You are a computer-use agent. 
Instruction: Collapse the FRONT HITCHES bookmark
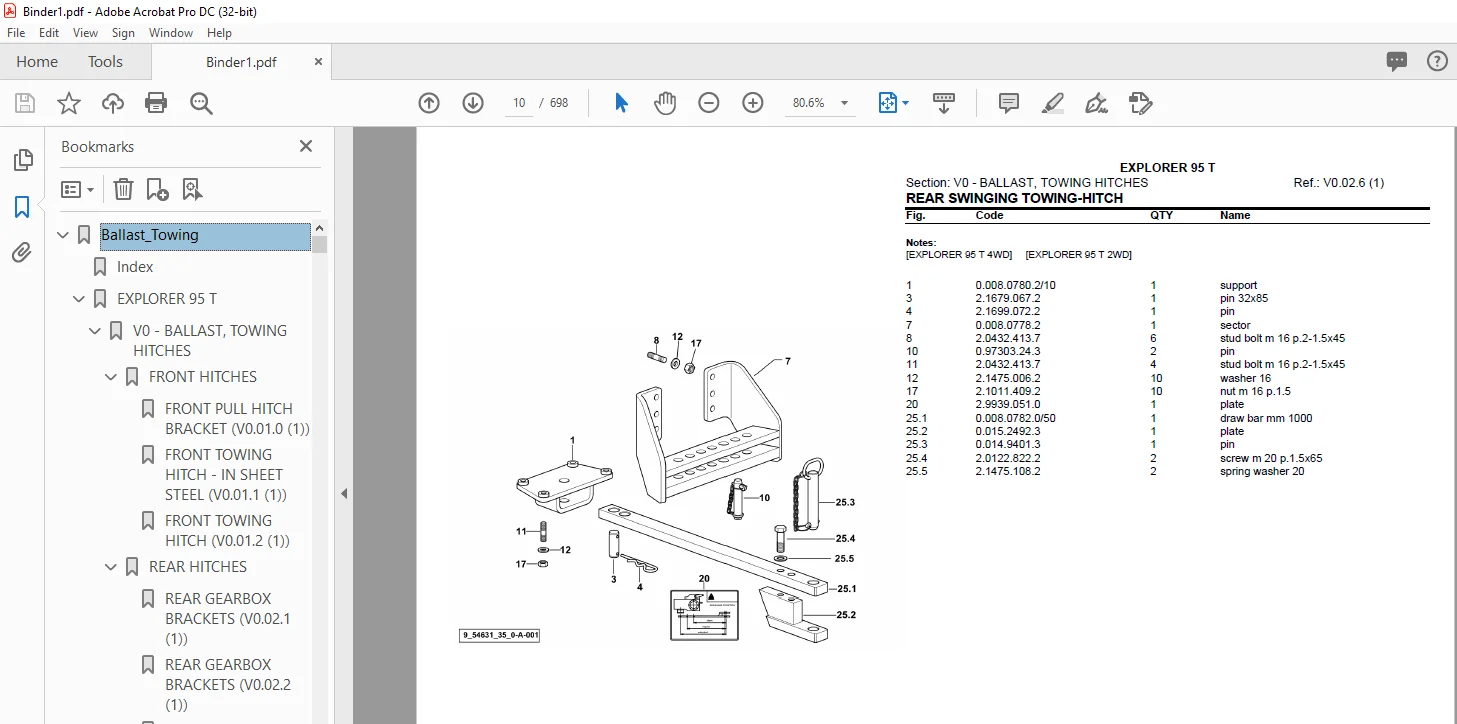[x=112, y=377]
